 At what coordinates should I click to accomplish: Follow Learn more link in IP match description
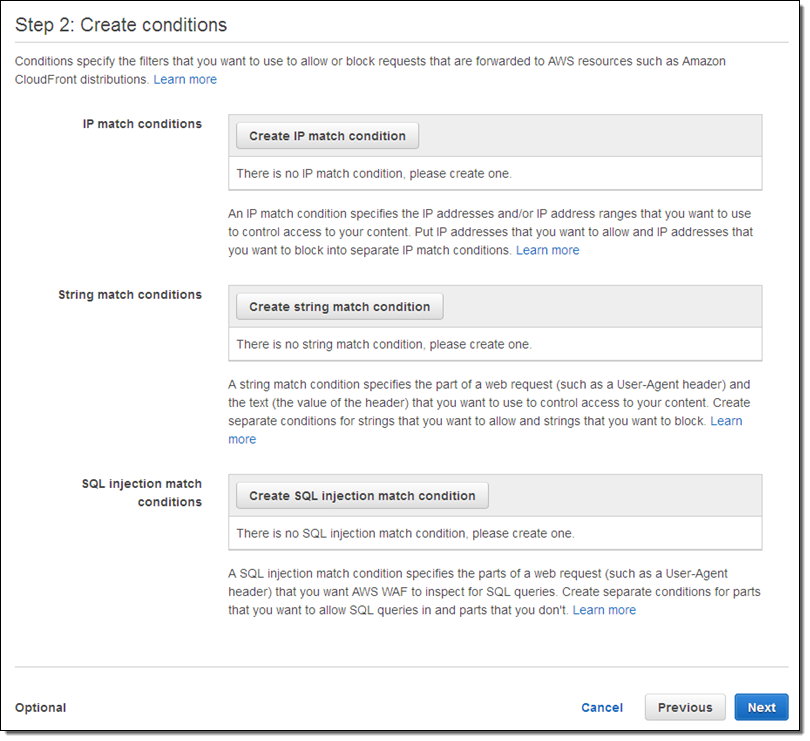point(547,250)
